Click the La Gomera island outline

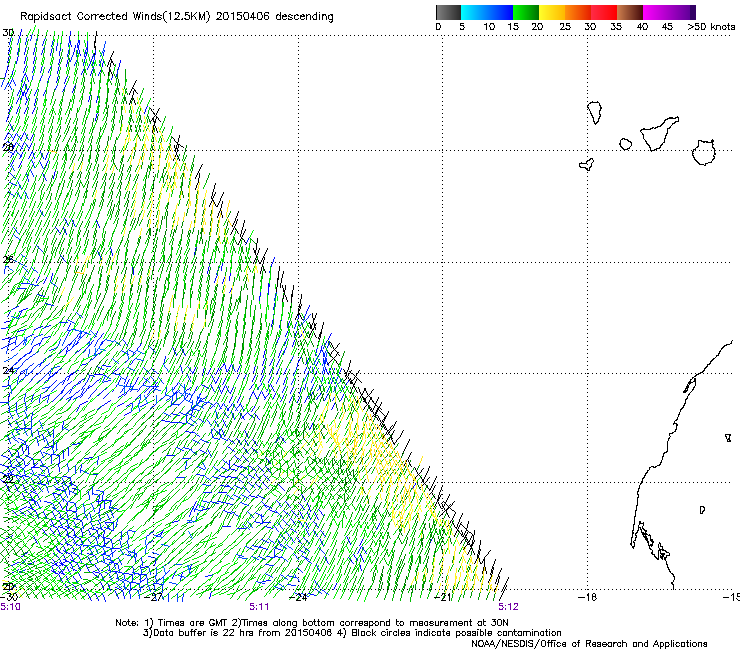(625, 144)
